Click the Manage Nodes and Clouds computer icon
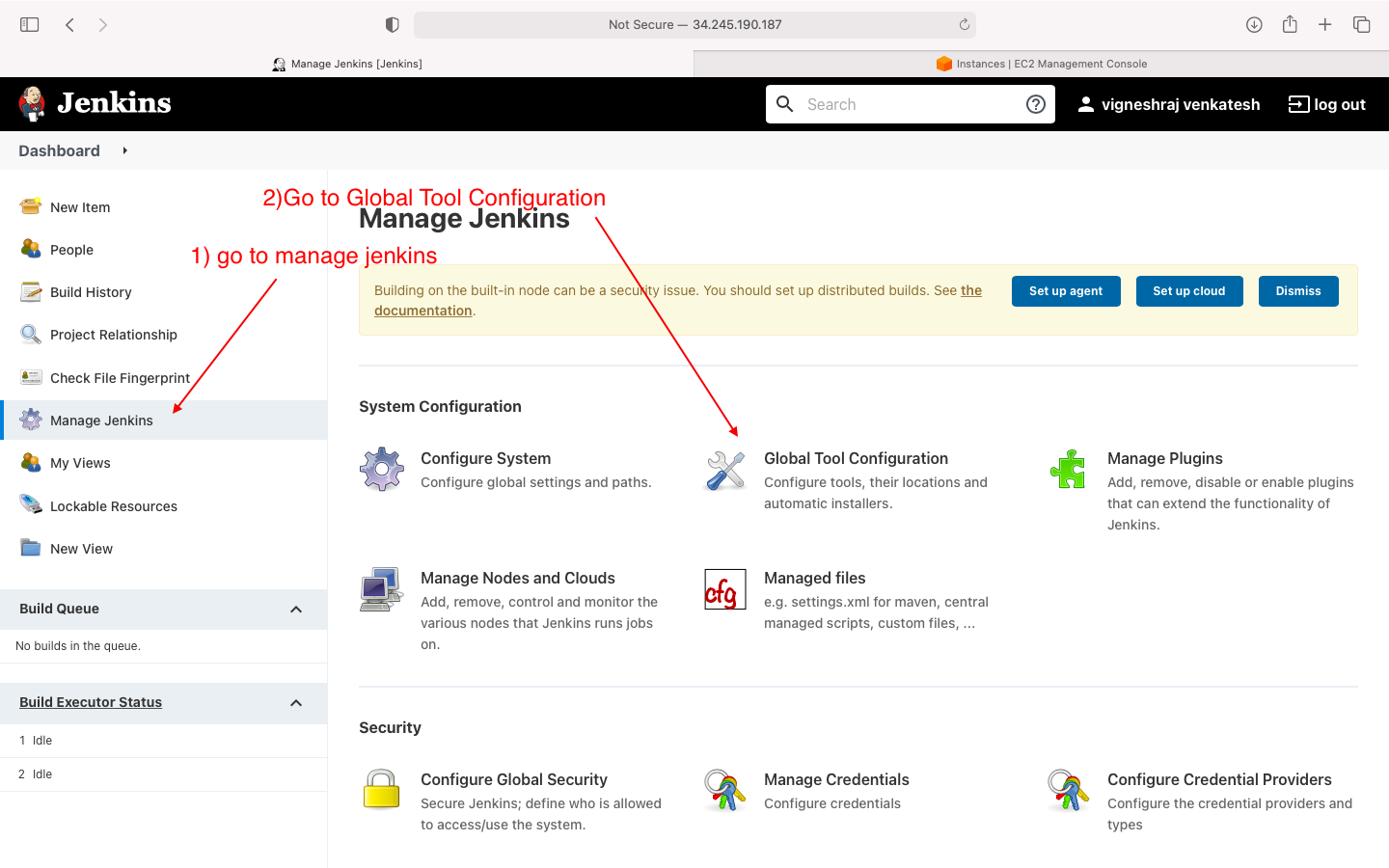1389x868 pixels. coord(382,589)
